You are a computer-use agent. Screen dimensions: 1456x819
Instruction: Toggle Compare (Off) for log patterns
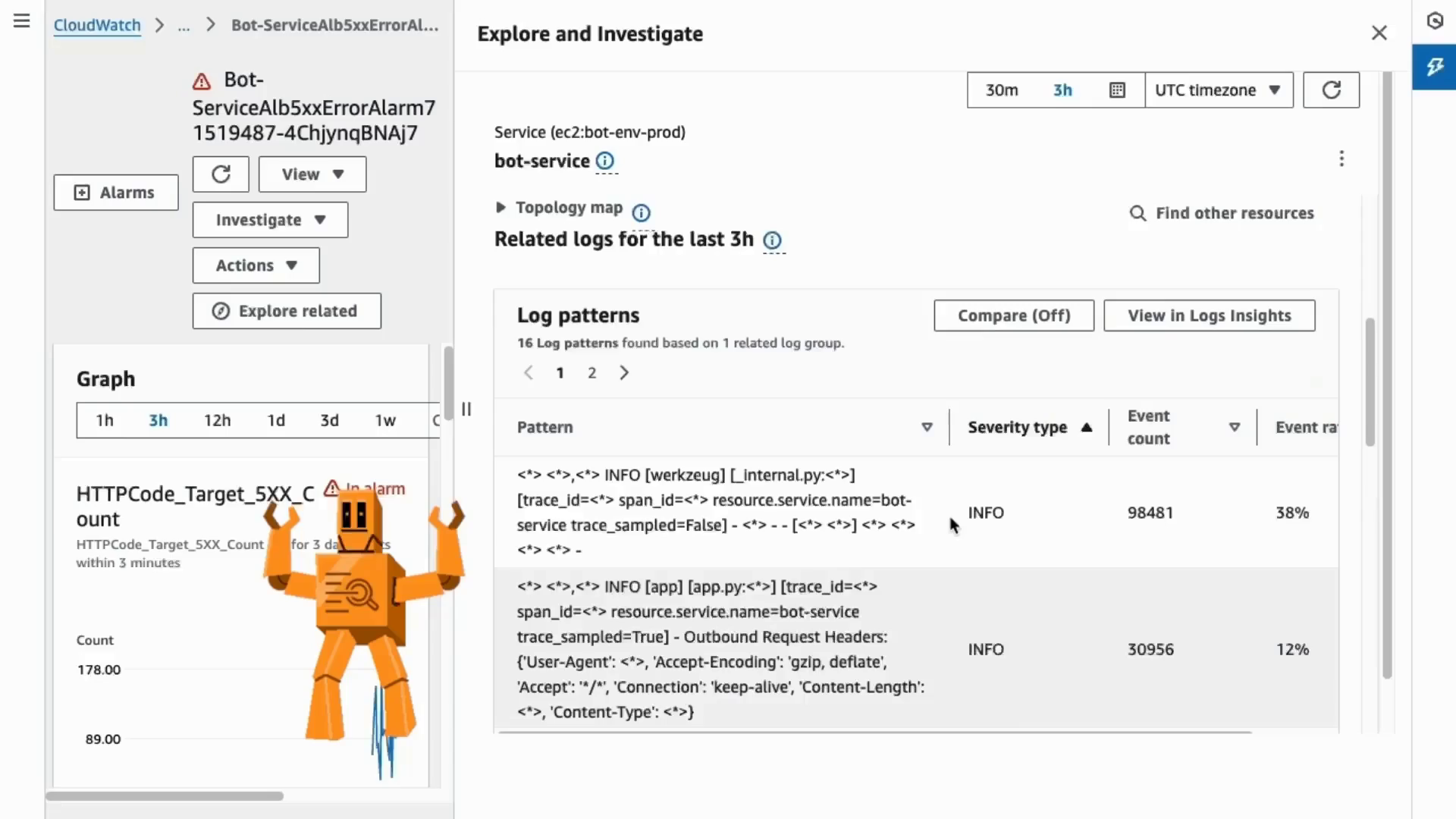coord(1013,315)
